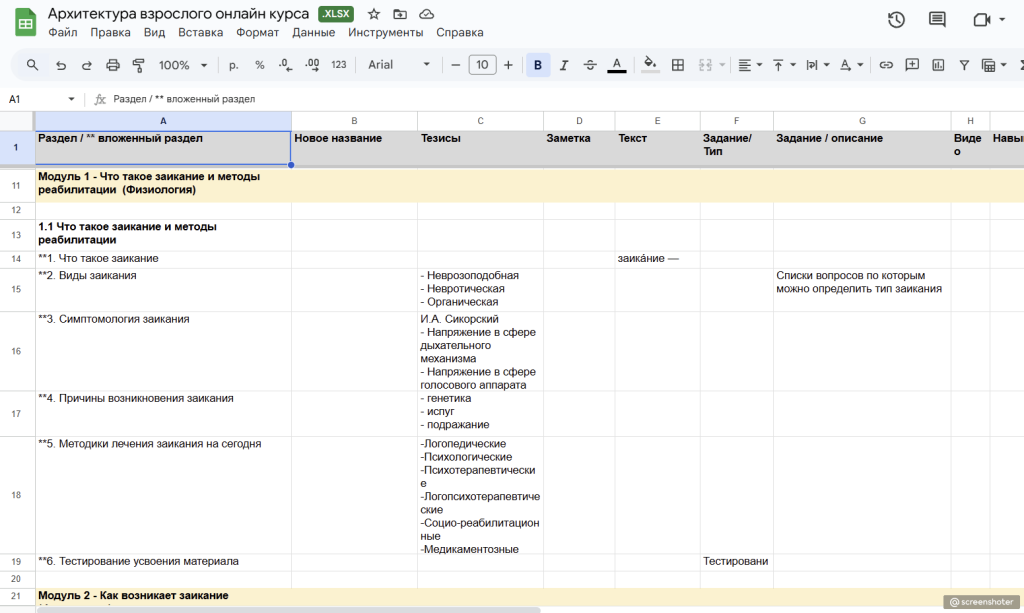The image size is (1024, 613).
Task: Expand the 100% zoom dropdown
Action: coord(183,65)
